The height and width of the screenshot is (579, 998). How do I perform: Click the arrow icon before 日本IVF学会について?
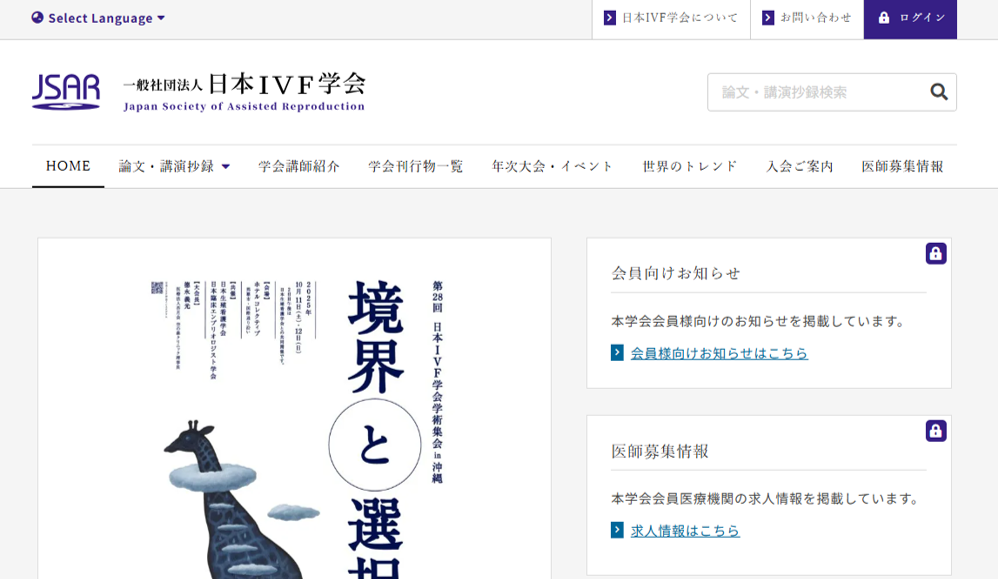(610, 18)
